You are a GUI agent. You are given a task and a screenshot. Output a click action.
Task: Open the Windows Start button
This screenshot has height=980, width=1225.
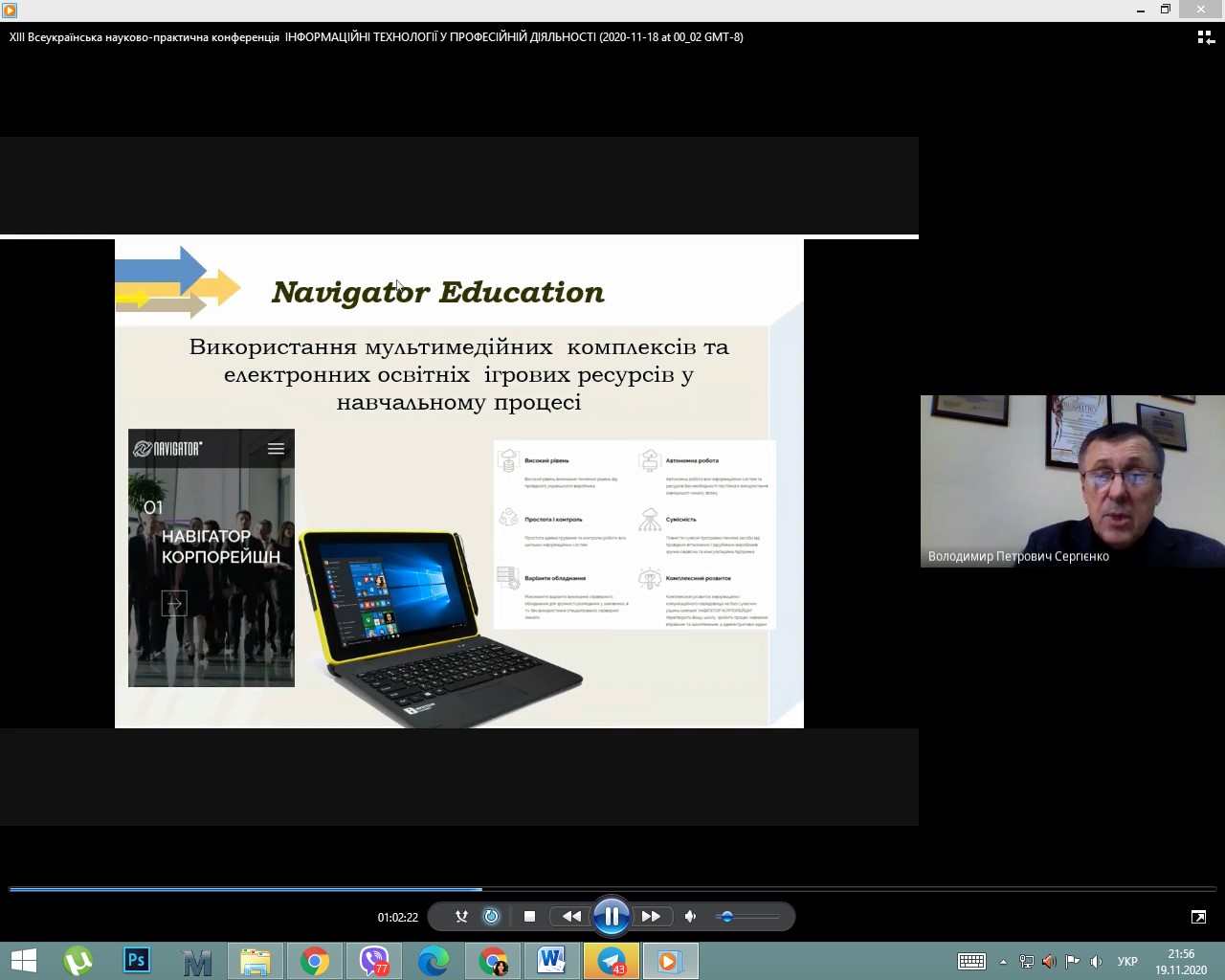click(23, 961)
